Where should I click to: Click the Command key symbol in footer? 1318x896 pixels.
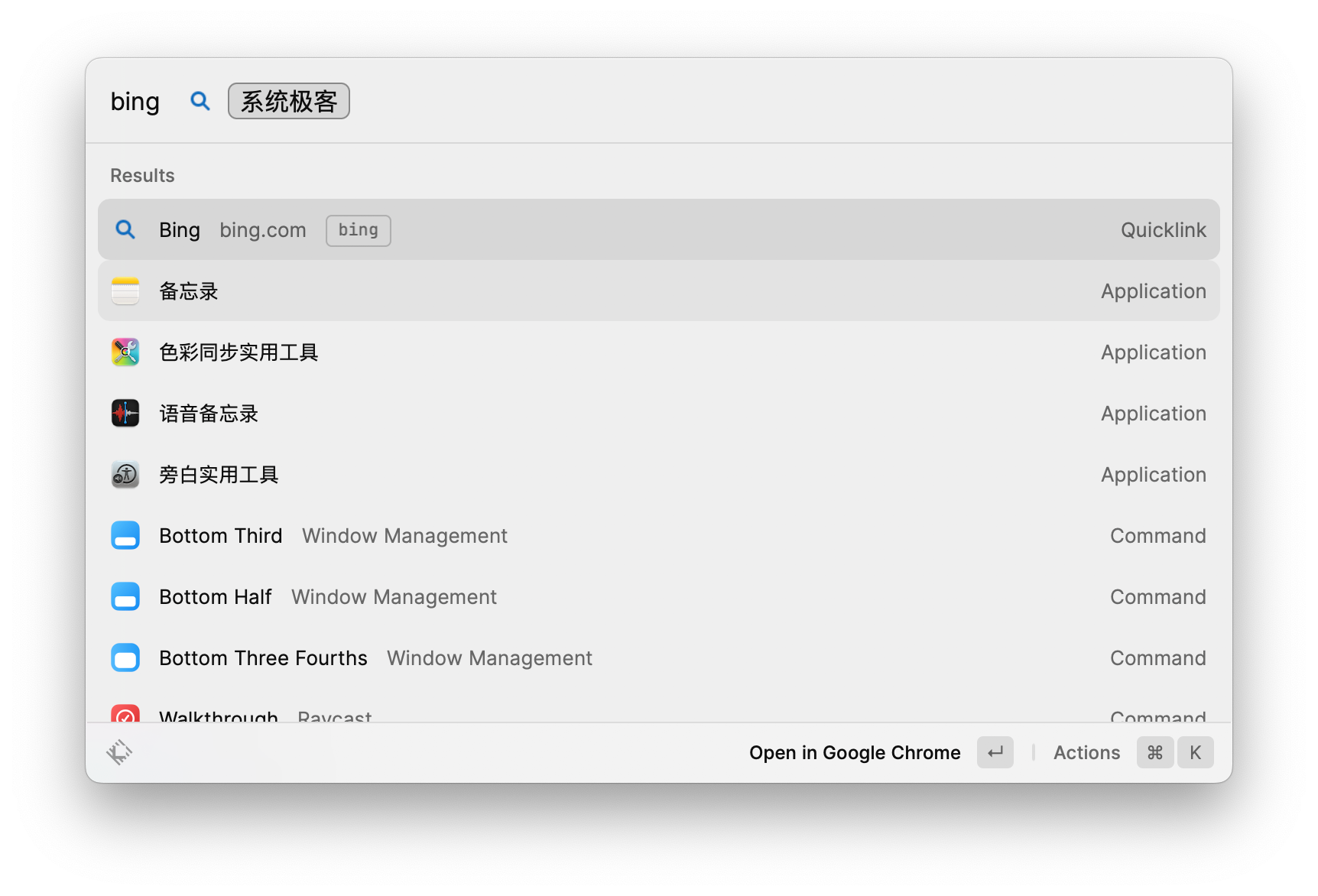tap(1155, 752)
